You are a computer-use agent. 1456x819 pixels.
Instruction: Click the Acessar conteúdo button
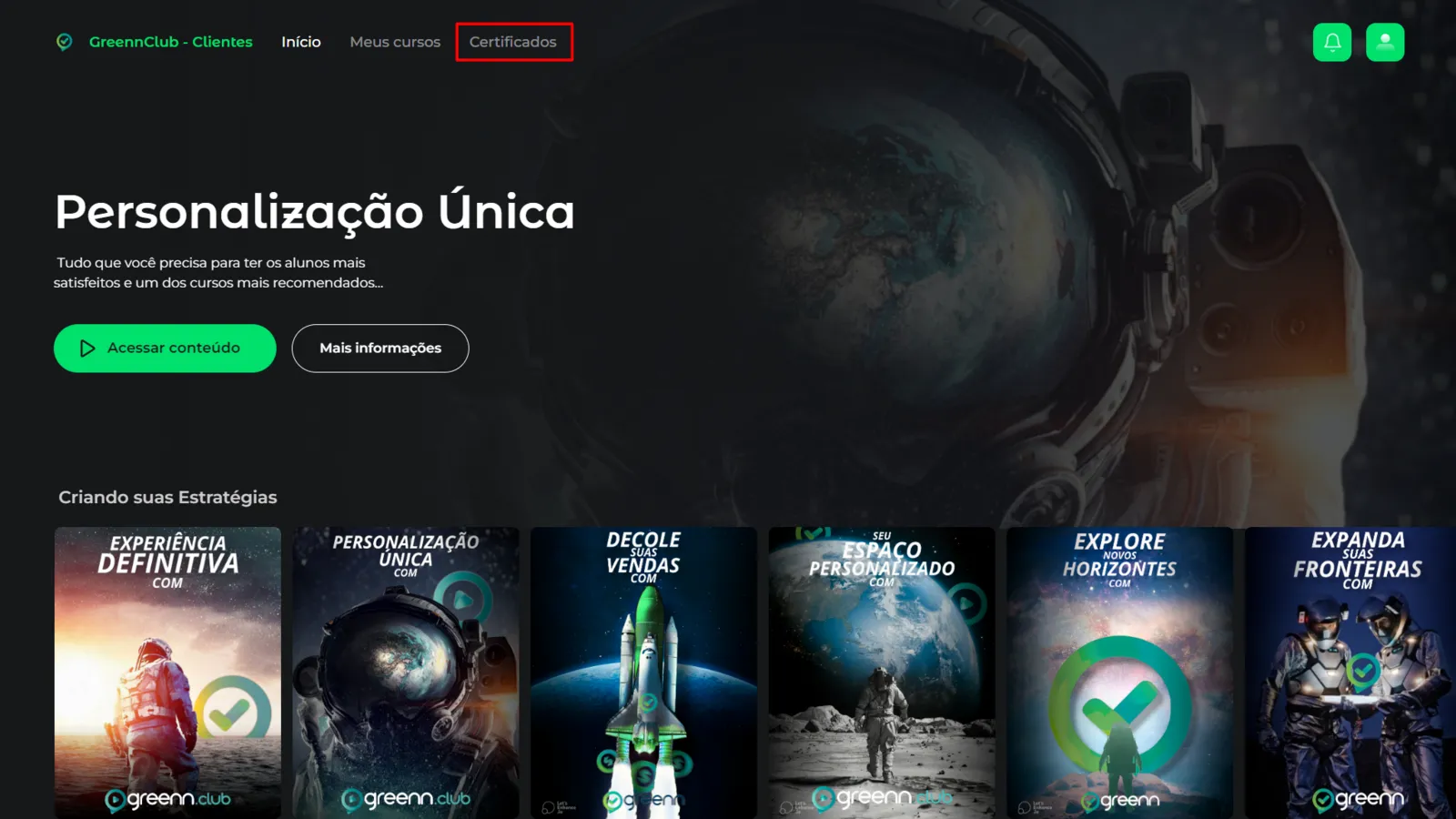[x=165, y=349]
